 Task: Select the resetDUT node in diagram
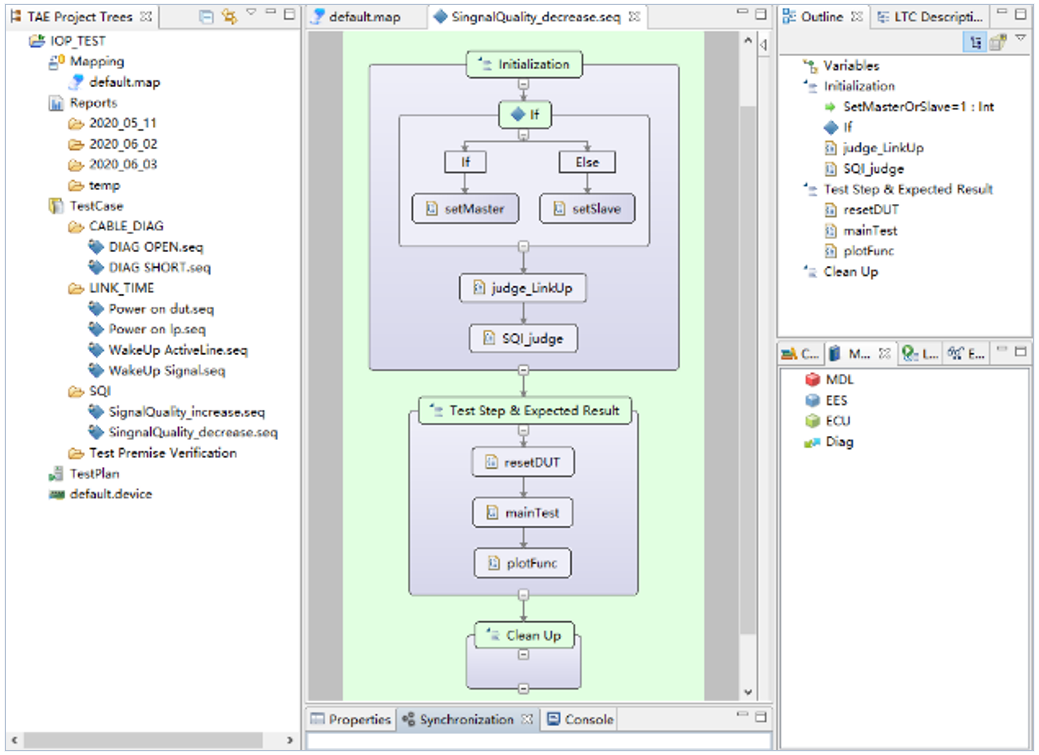(x=523, y=462)
